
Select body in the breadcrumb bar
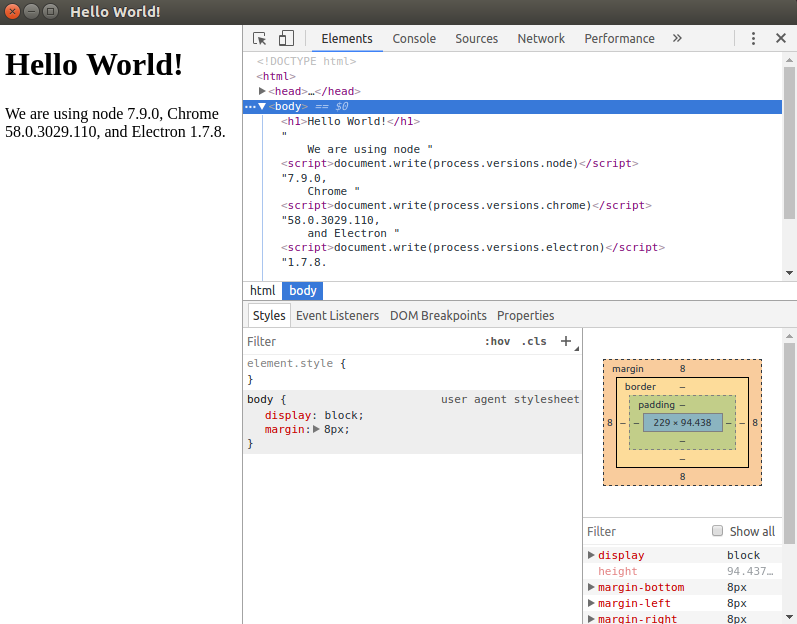tap(303, 291)
